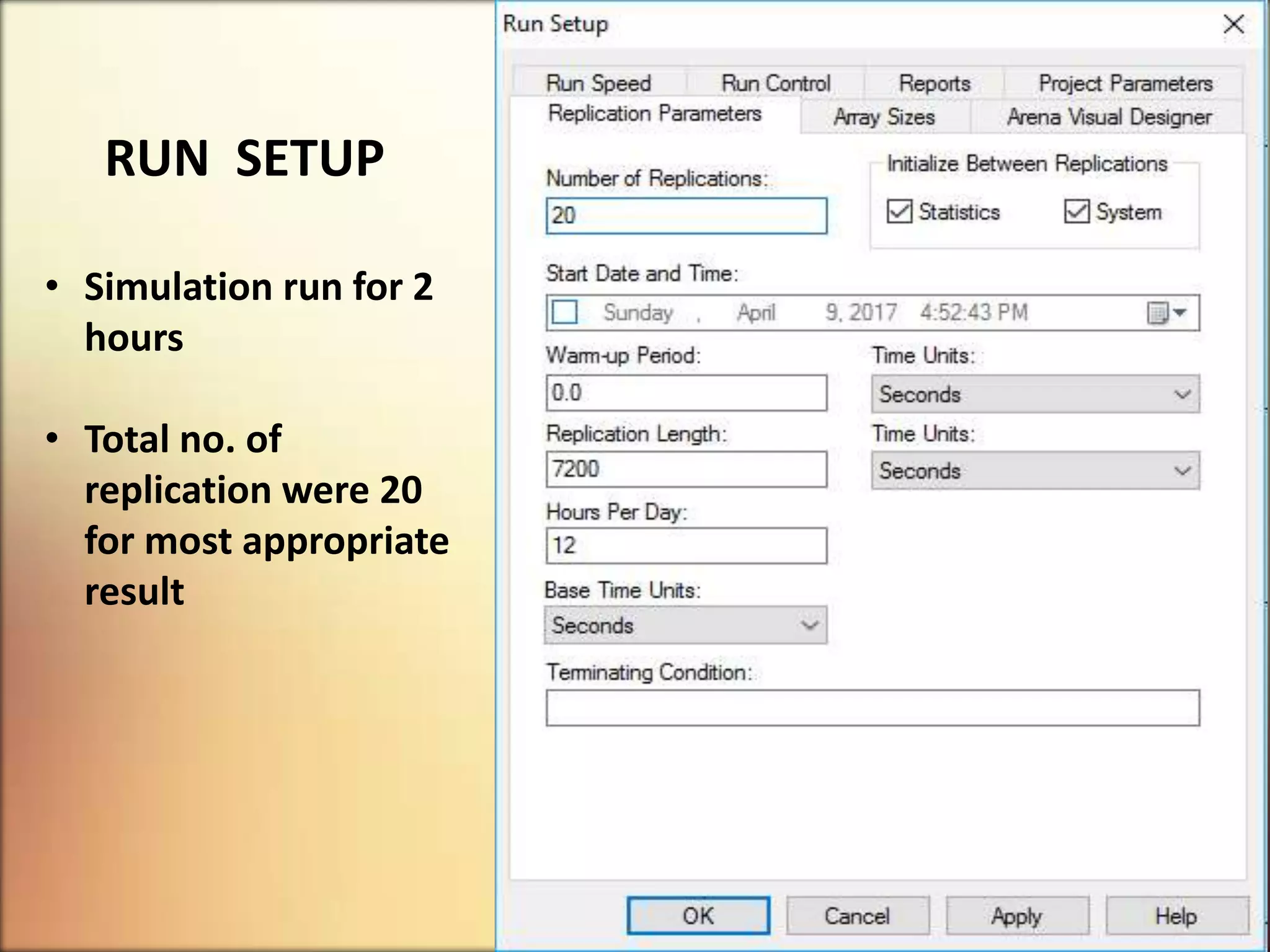Open the Array Sizes tab

click(884, 117)
